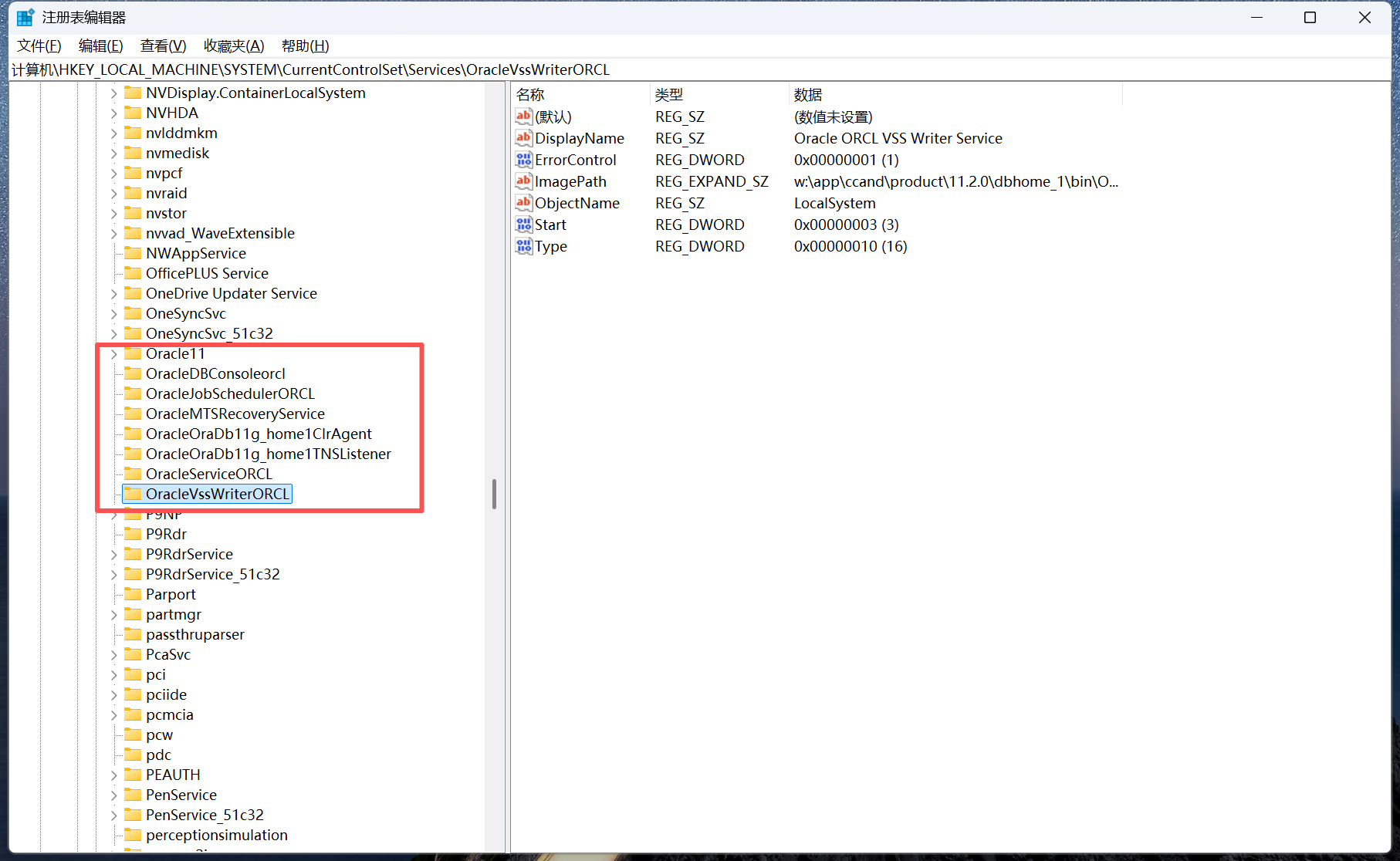
Task: Click the P9Rdr folder icon
Action: [x=133, y=534]
